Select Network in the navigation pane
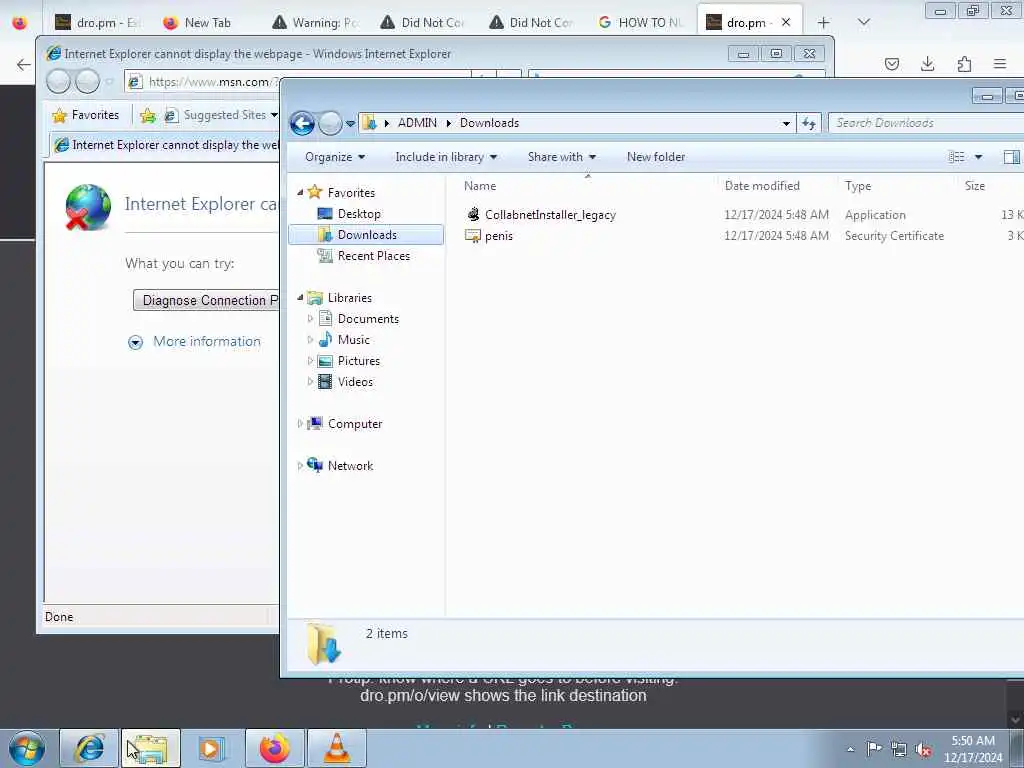1024x768 pixels. pos(350,466)
